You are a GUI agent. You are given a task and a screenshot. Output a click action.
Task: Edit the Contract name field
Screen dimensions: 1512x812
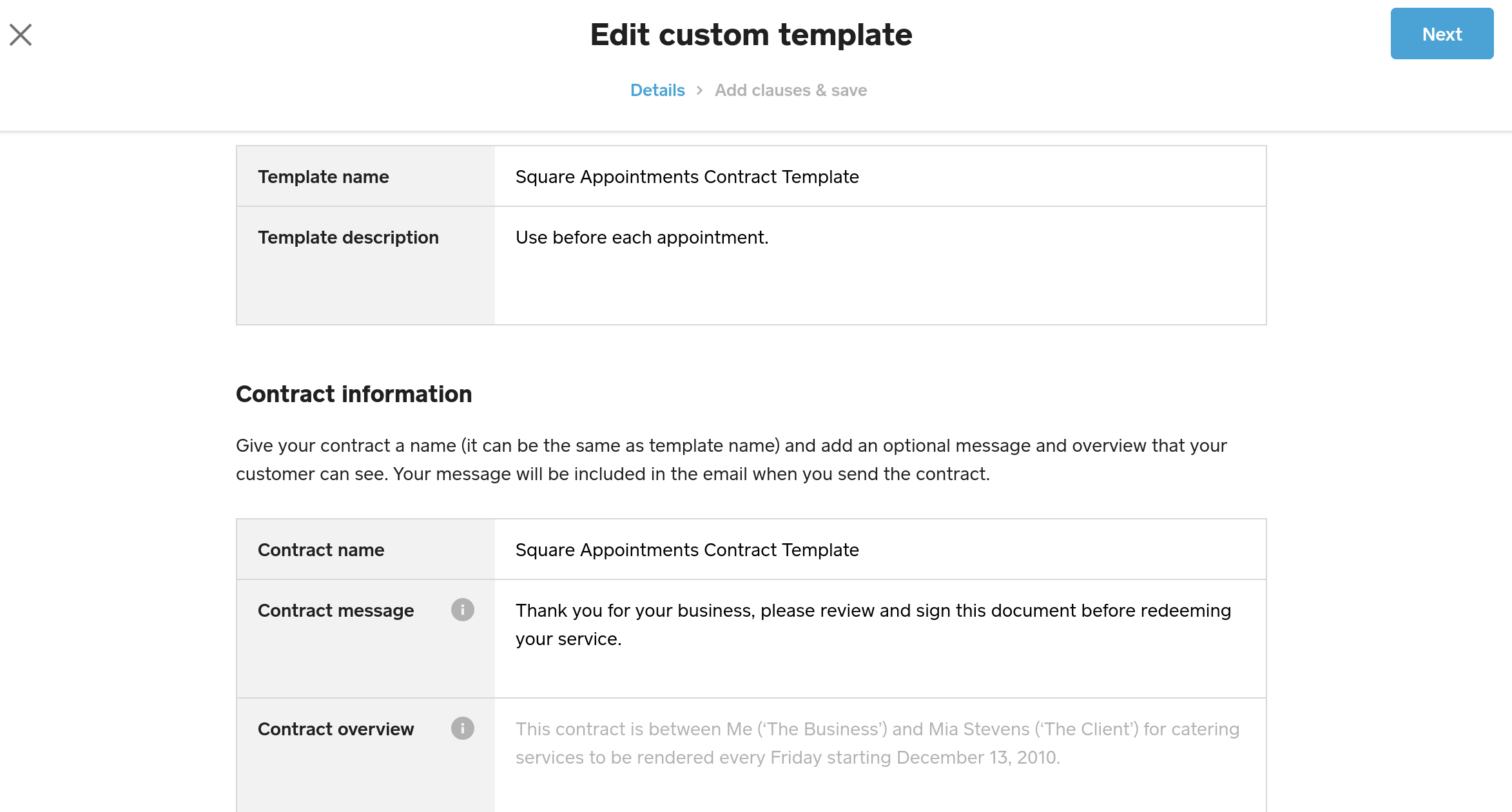click(880, 550)
